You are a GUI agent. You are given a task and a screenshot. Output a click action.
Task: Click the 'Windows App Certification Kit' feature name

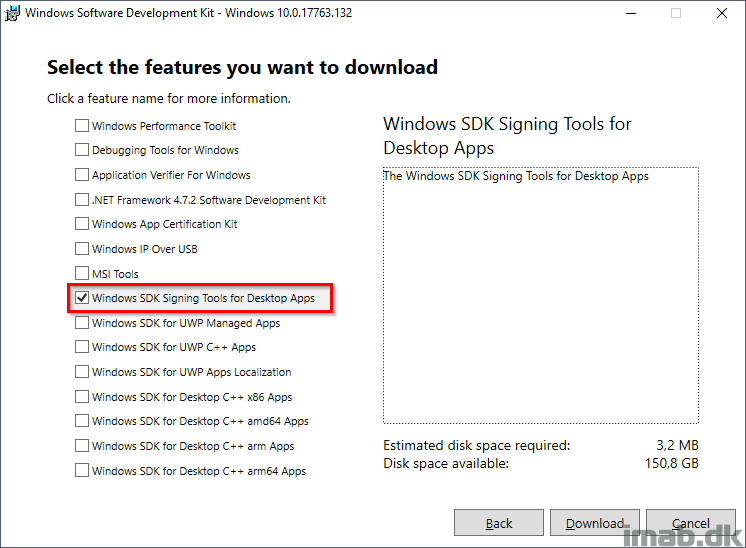[165, 224]
